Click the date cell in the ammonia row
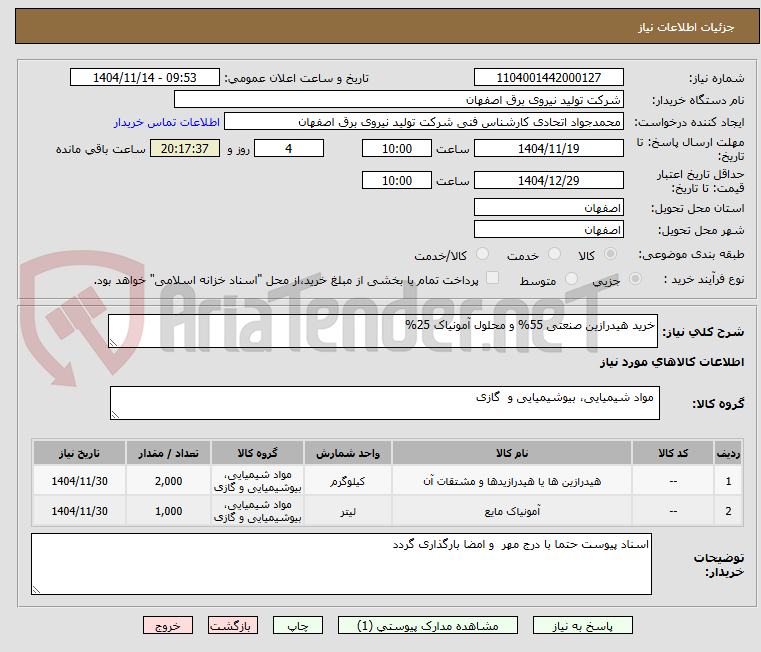761x652 pixels. click(x=79, y=511)
